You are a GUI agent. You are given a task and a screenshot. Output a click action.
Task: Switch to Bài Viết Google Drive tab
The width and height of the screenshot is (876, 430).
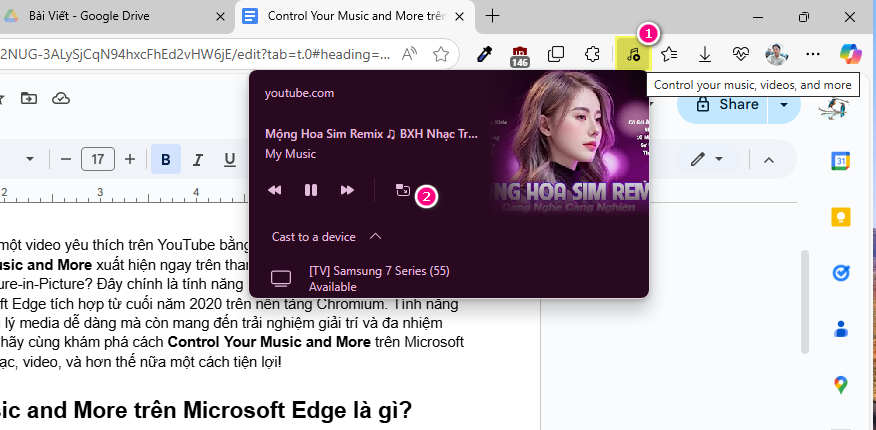pyautogui.click(x=115, y=16)
